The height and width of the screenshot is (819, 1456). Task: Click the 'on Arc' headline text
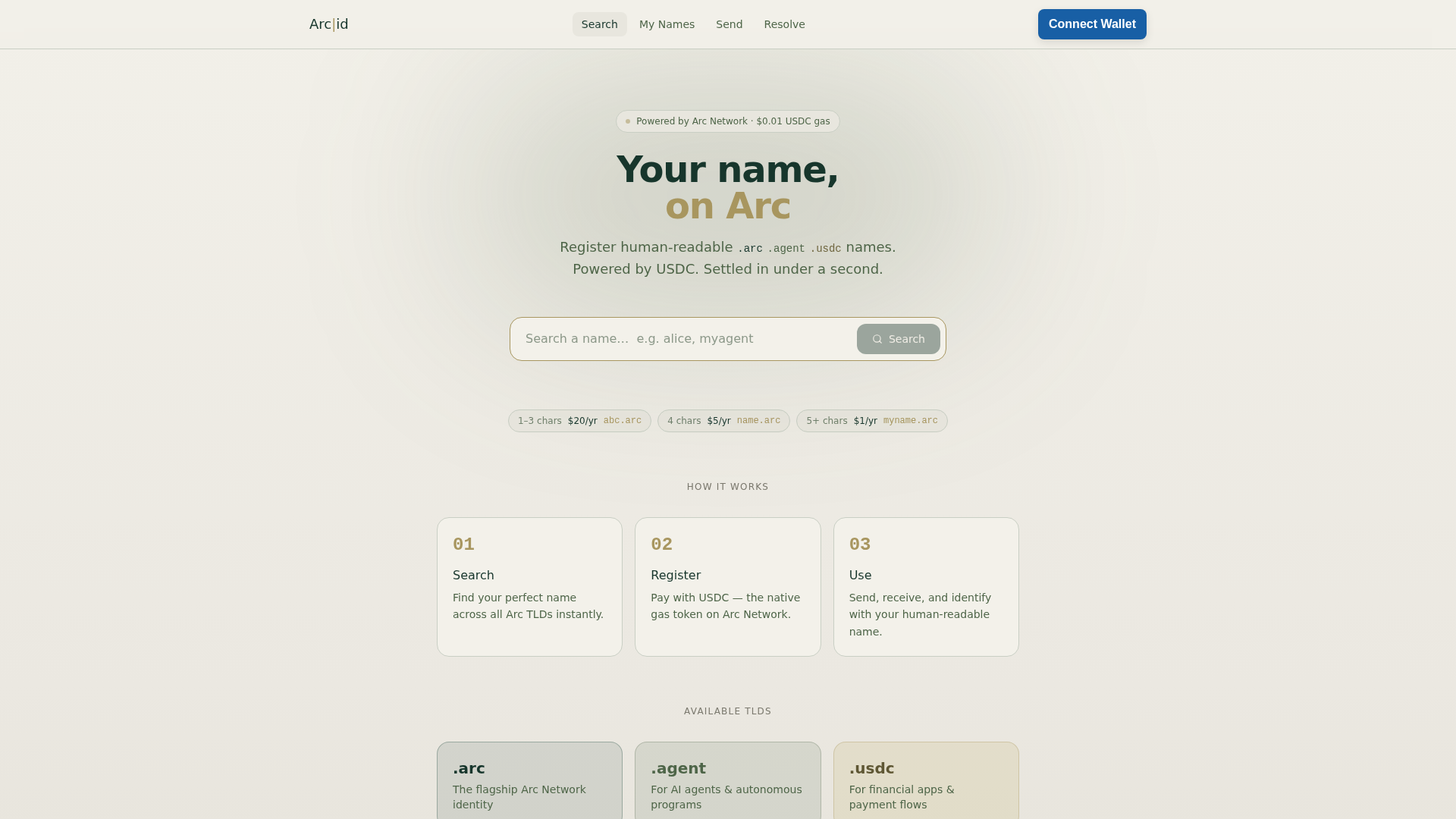click(728, 206)
